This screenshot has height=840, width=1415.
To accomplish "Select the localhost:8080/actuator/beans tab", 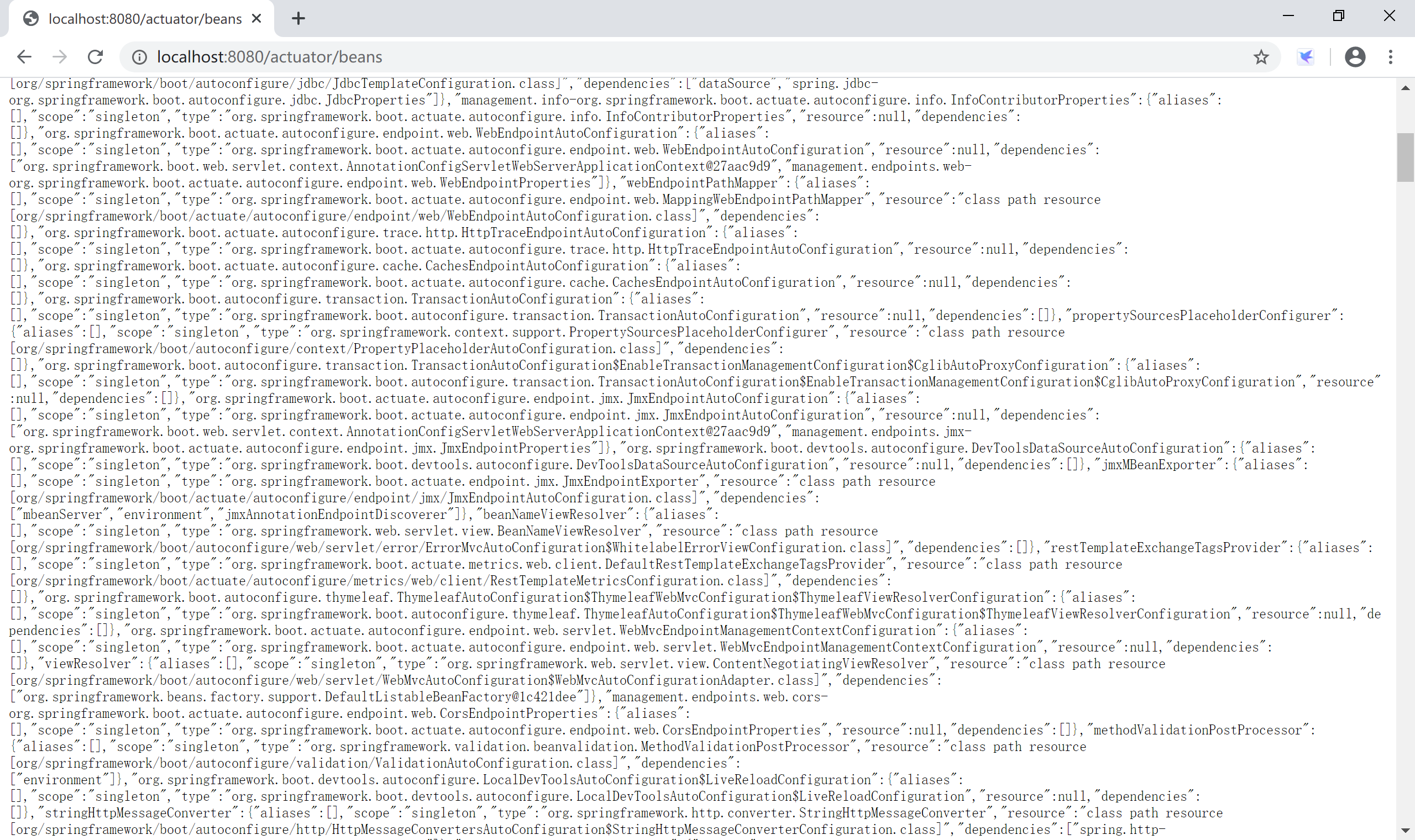I will point(145,19).
